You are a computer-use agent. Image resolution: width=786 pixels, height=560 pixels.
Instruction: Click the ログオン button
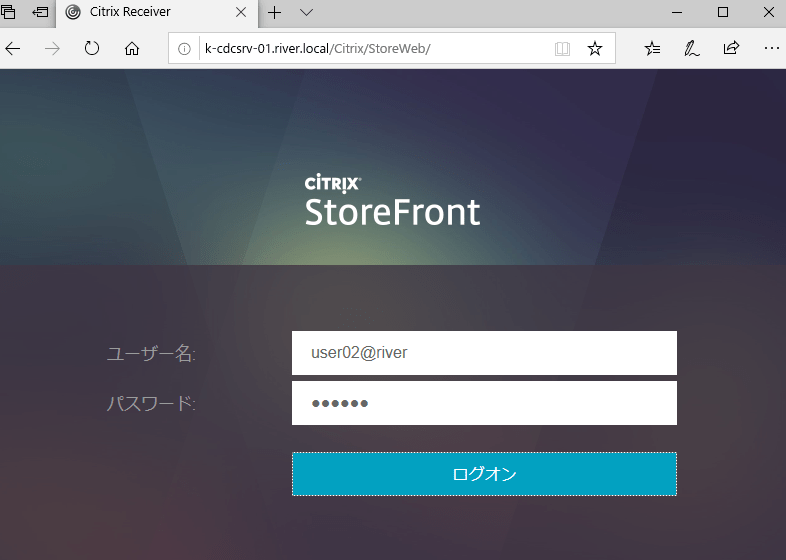[x=484, y=474]
